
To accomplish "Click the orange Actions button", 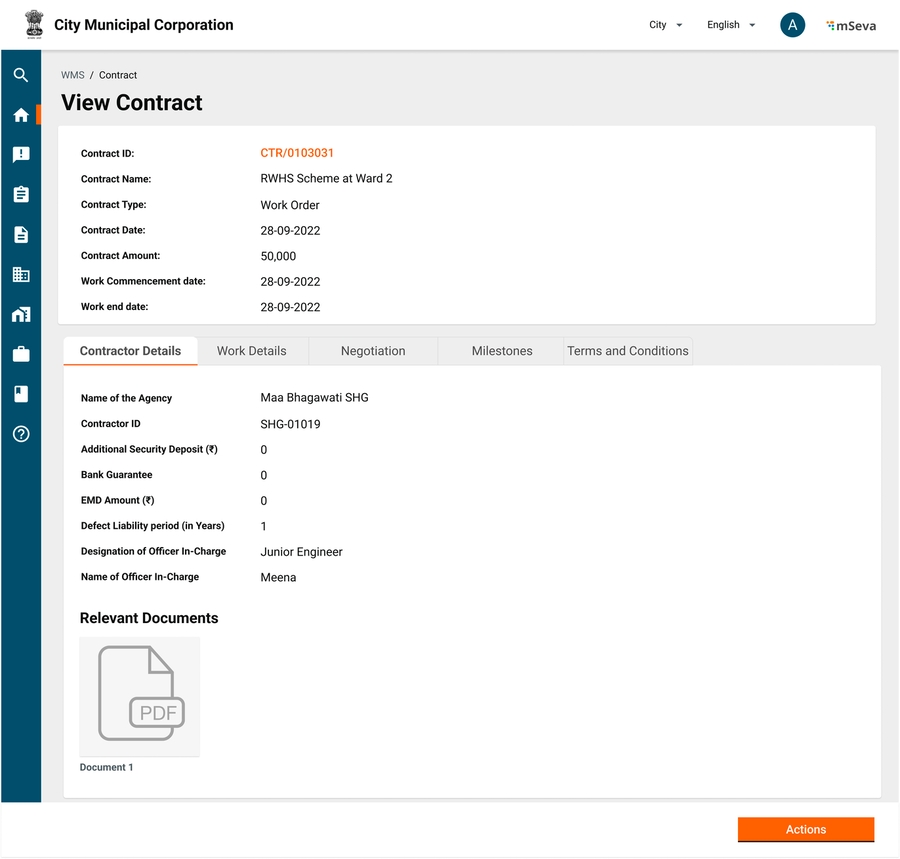I will (x=805, y=830).
